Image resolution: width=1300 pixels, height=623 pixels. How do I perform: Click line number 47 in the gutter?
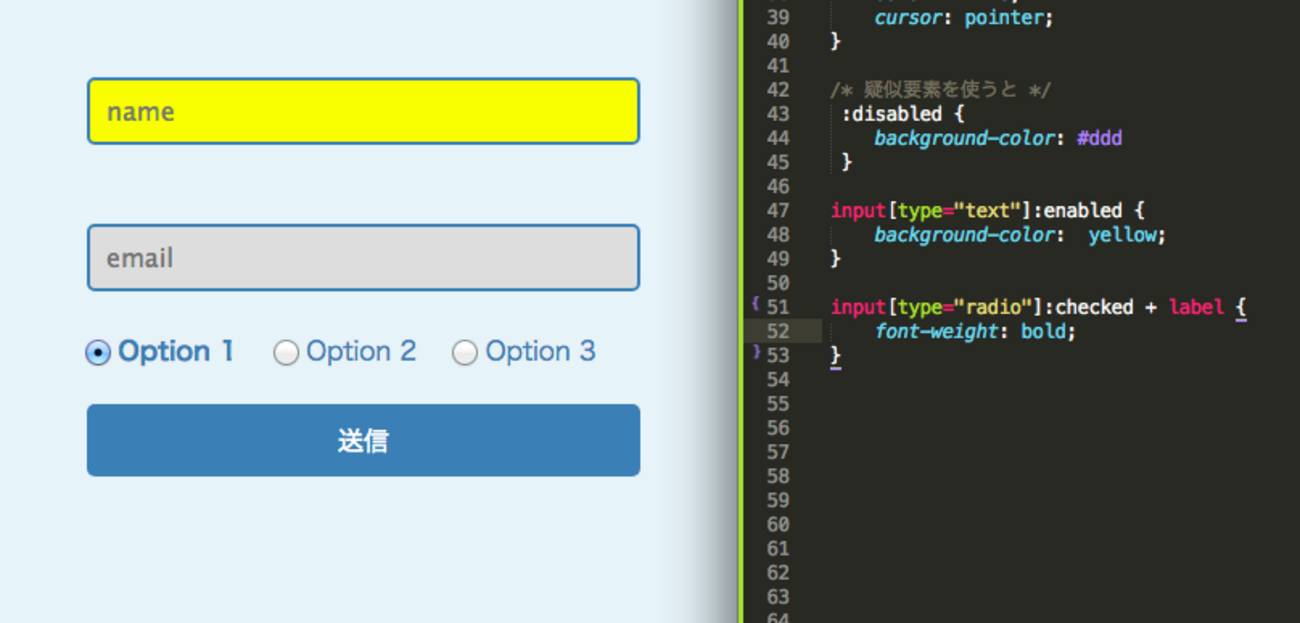coord(778,211)
